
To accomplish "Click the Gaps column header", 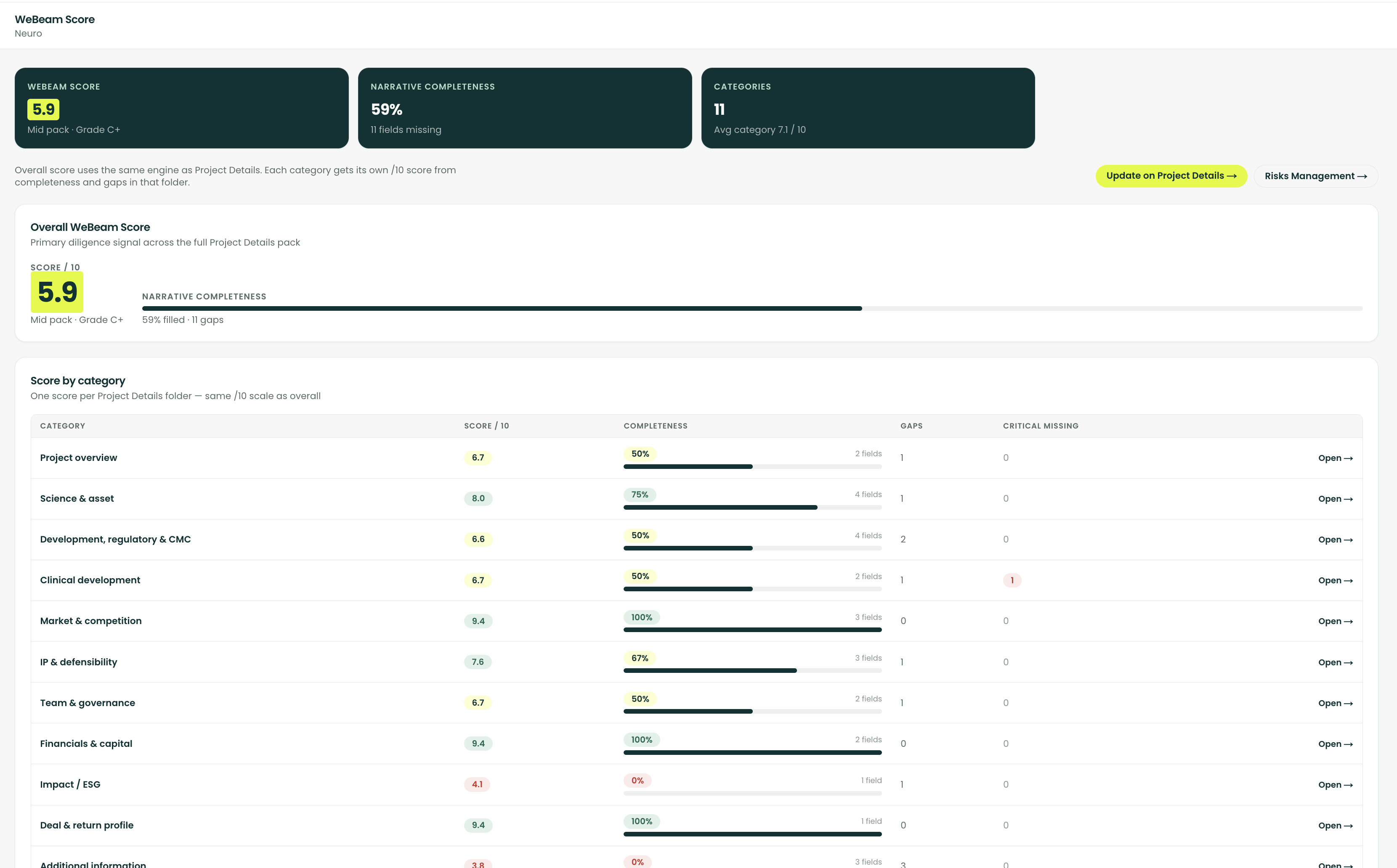I will point(911,426).
